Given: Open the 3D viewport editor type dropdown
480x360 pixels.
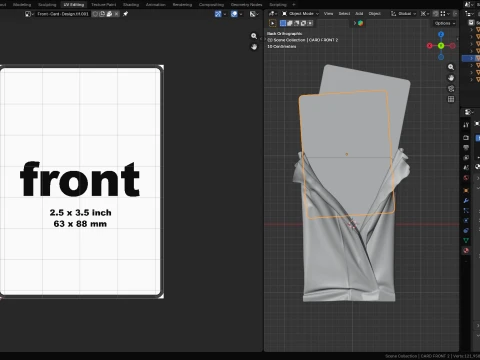Looking at the screenshot, I should [x=273, y=14].
